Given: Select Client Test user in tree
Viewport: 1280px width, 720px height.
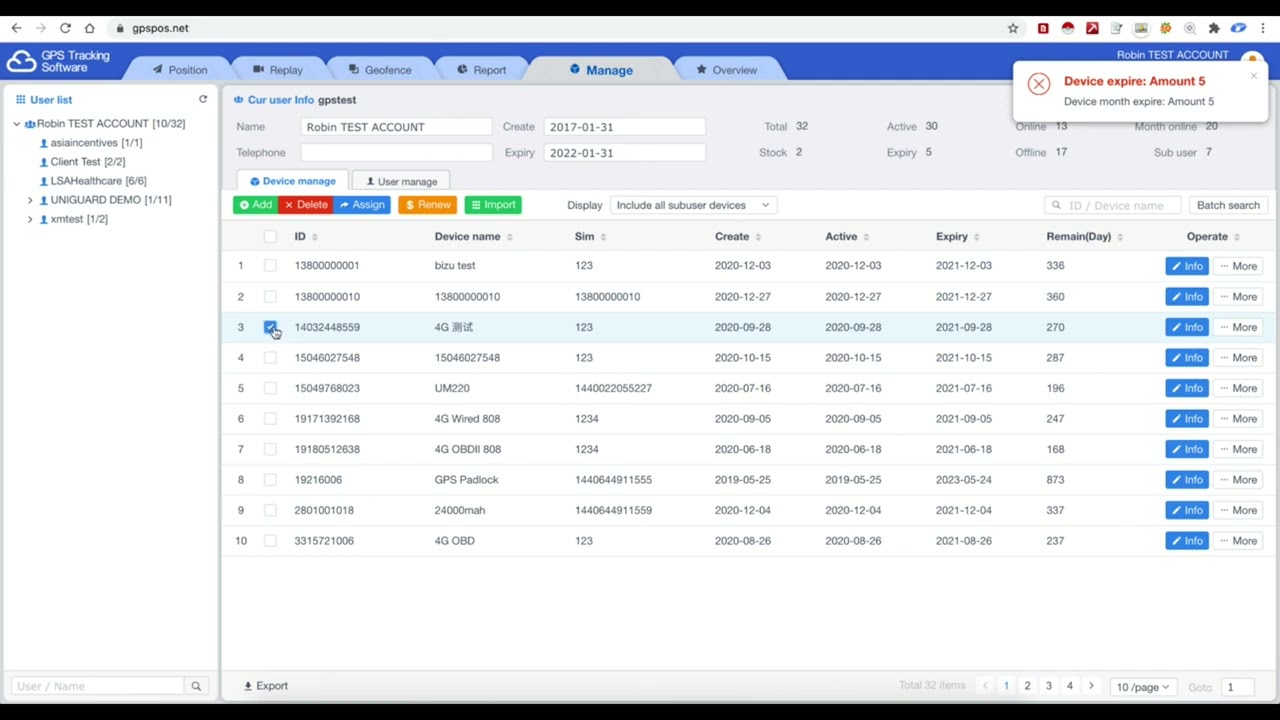Looking at the screenshot, I should 82,162.
